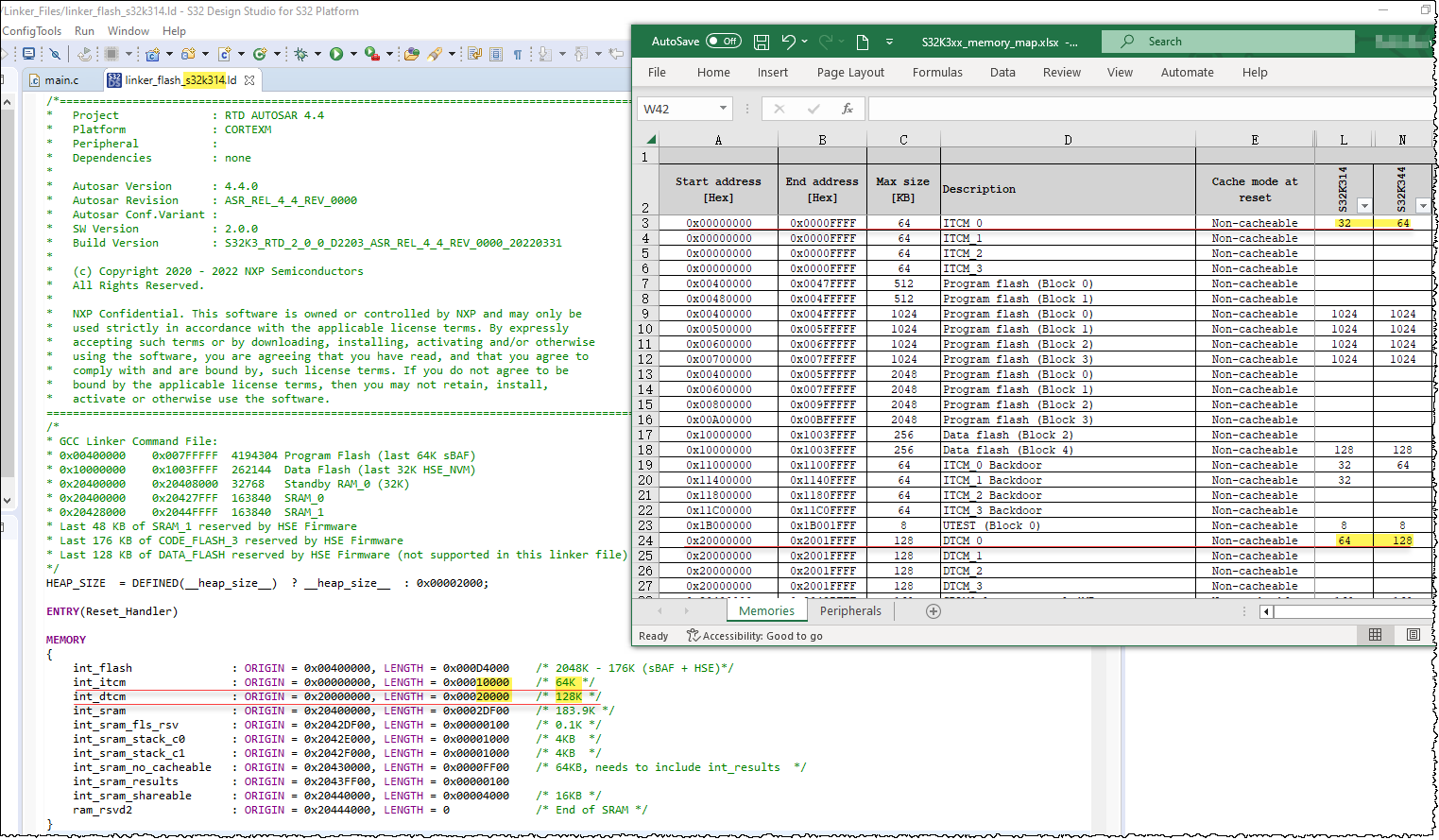The height and width of the screenshot is (840, 1439).
Task: Click the Insert Function fx icon
Action: pyautogui.click(x=848, y=109)
